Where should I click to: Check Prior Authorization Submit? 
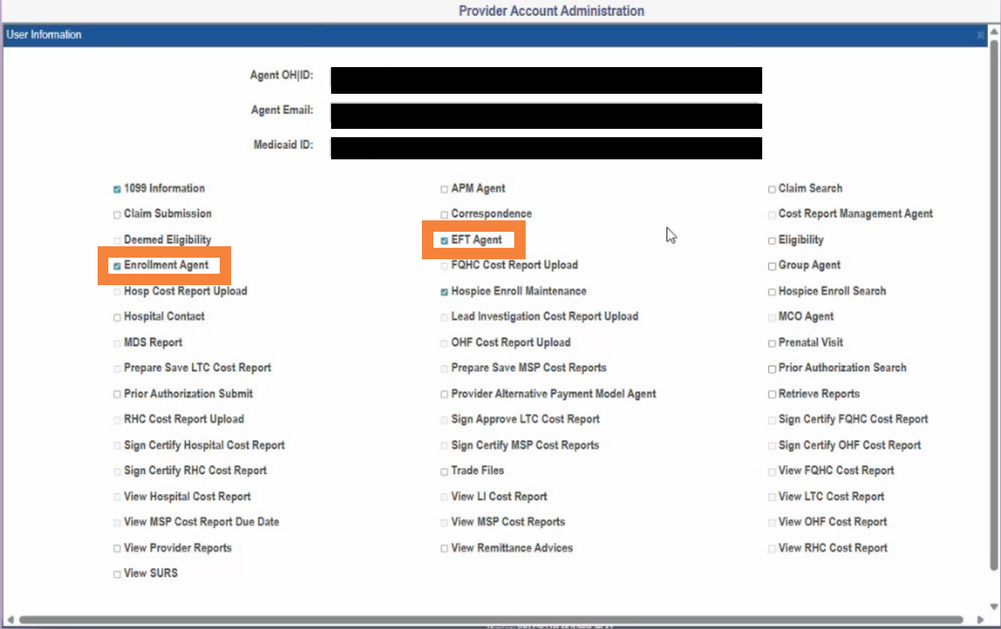[117, 395]
